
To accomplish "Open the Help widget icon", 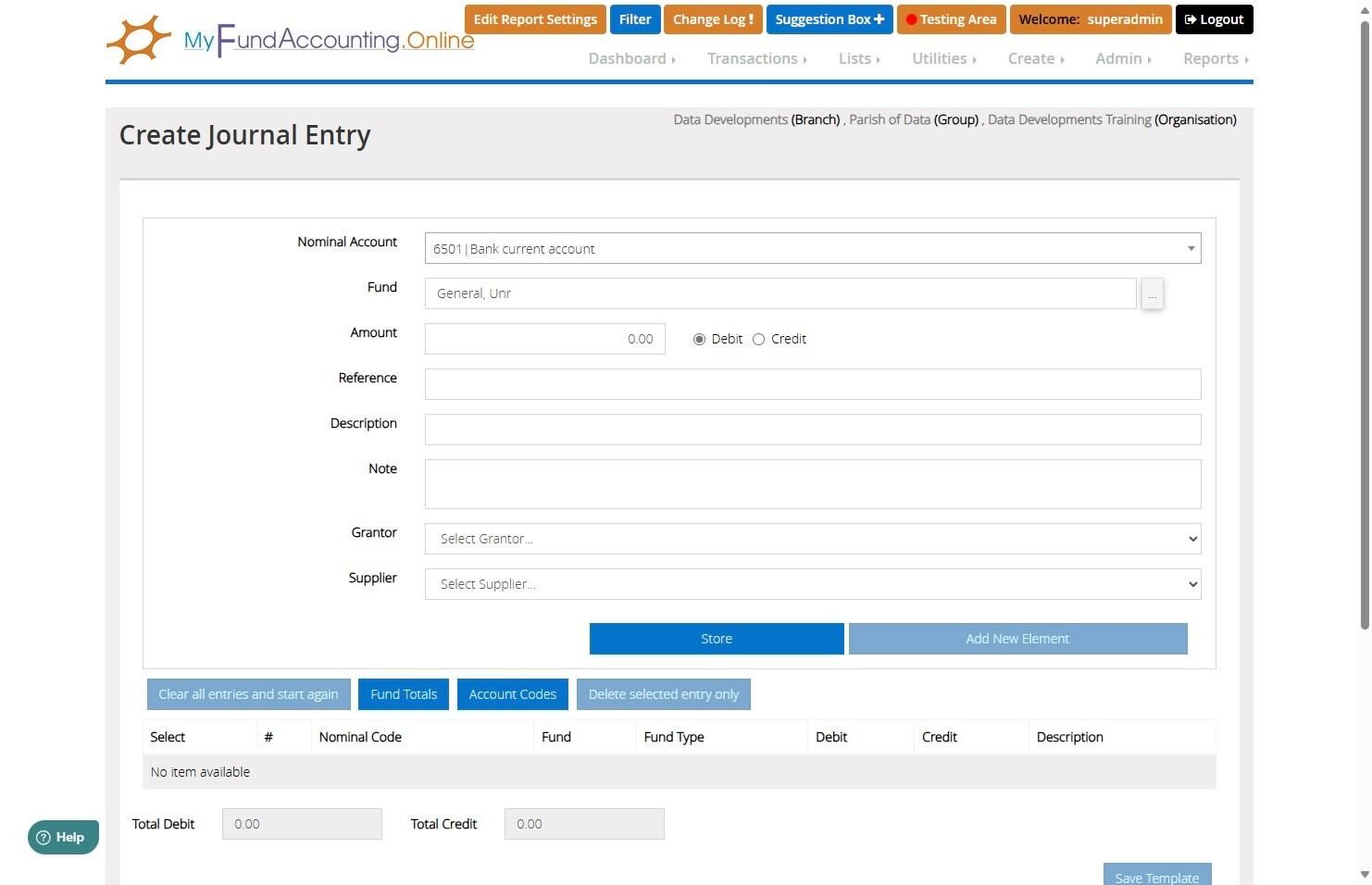I will pyautogui.click(x=43, y=838).
